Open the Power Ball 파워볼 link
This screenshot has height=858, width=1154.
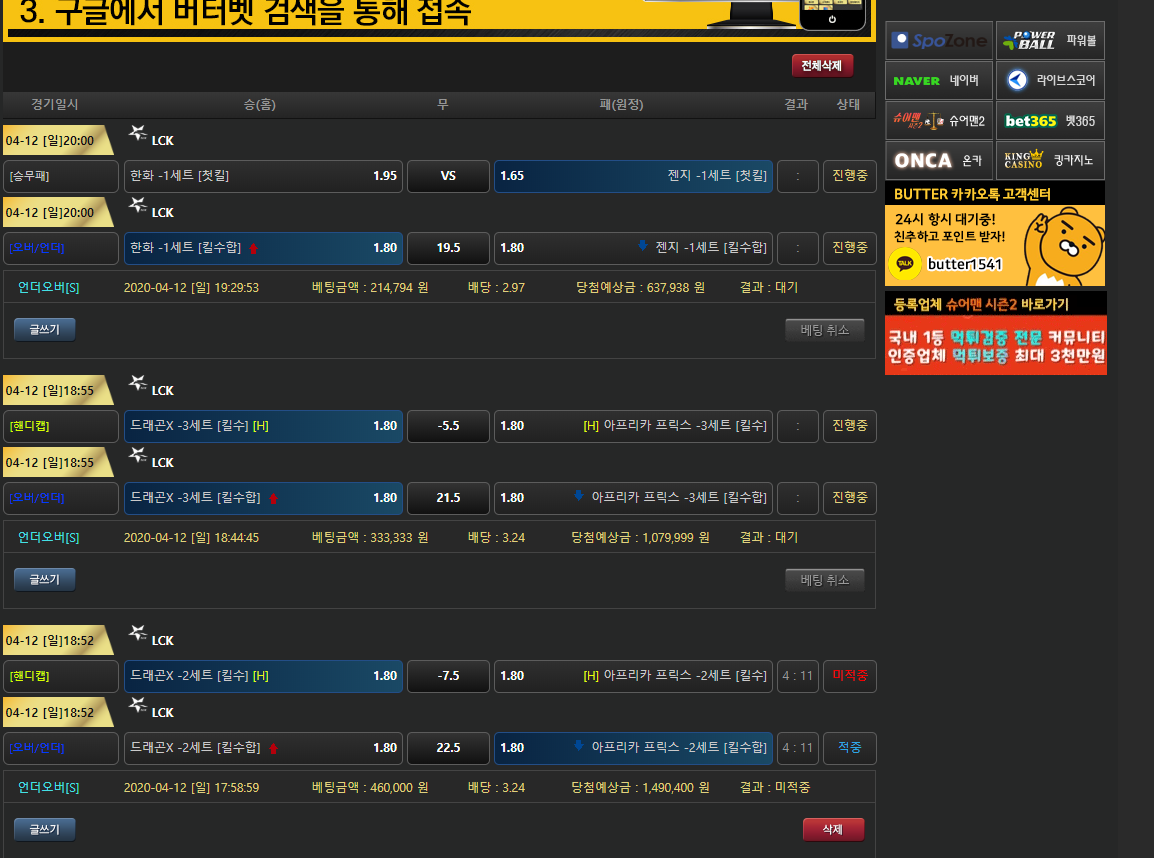pos(1050,41)
